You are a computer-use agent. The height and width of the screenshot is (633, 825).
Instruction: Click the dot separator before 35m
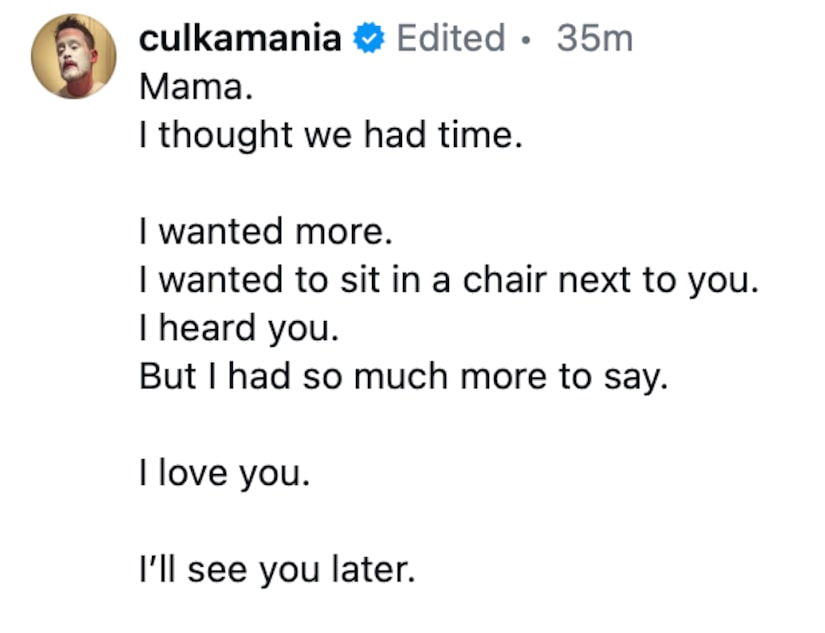[x=526, y=40]
